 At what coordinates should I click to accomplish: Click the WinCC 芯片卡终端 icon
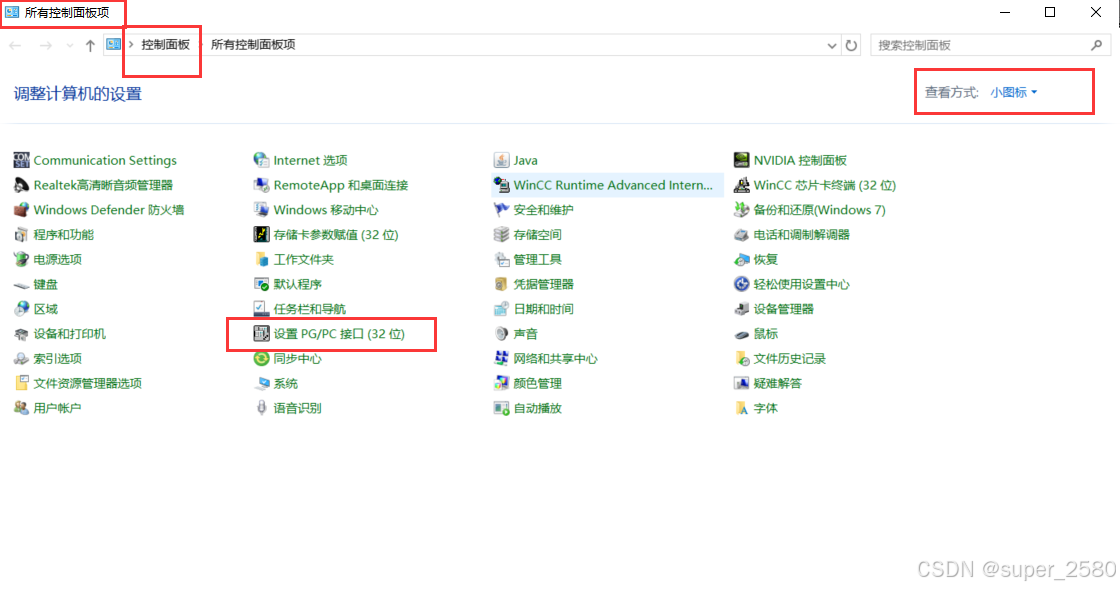point(741,185)
